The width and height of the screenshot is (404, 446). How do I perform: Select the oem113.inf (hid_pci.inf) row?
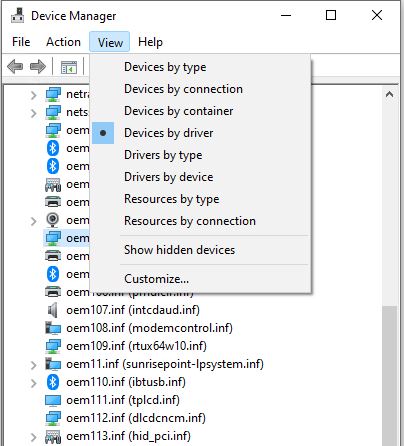point(128,436)
